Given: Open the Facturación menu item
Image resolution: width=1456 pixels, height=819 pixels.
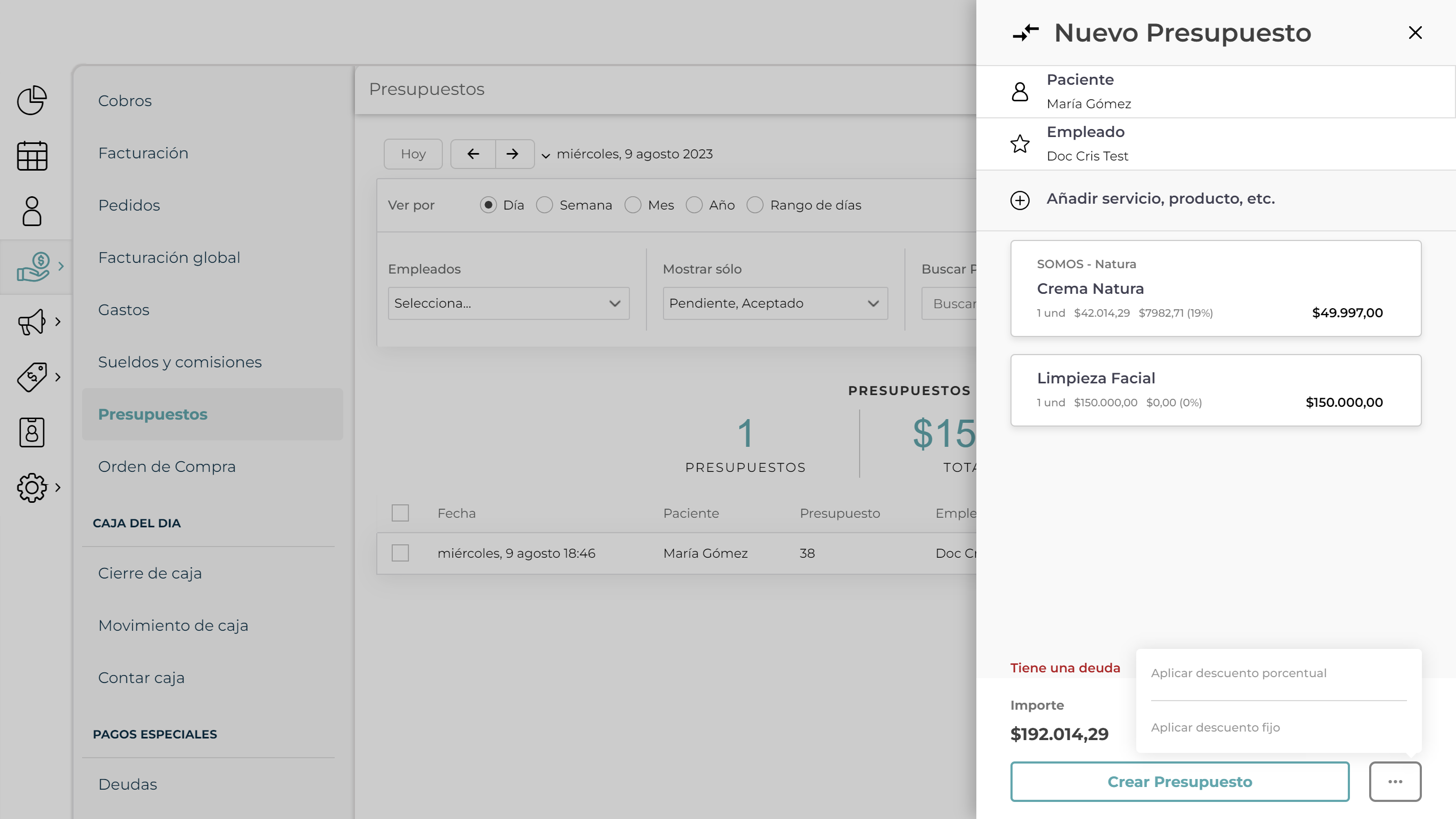Looking at the screenshot, I should (143, 153).
